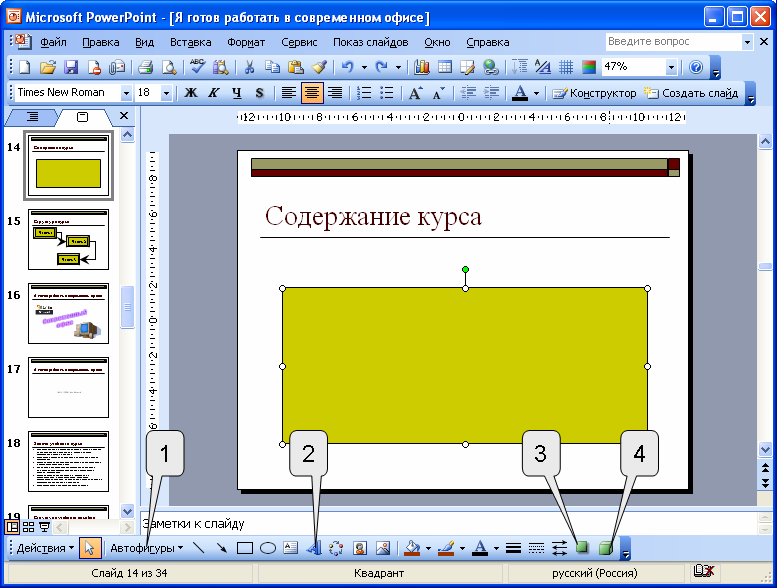
Task: Redo the last undone action
Action: (381, 67)
